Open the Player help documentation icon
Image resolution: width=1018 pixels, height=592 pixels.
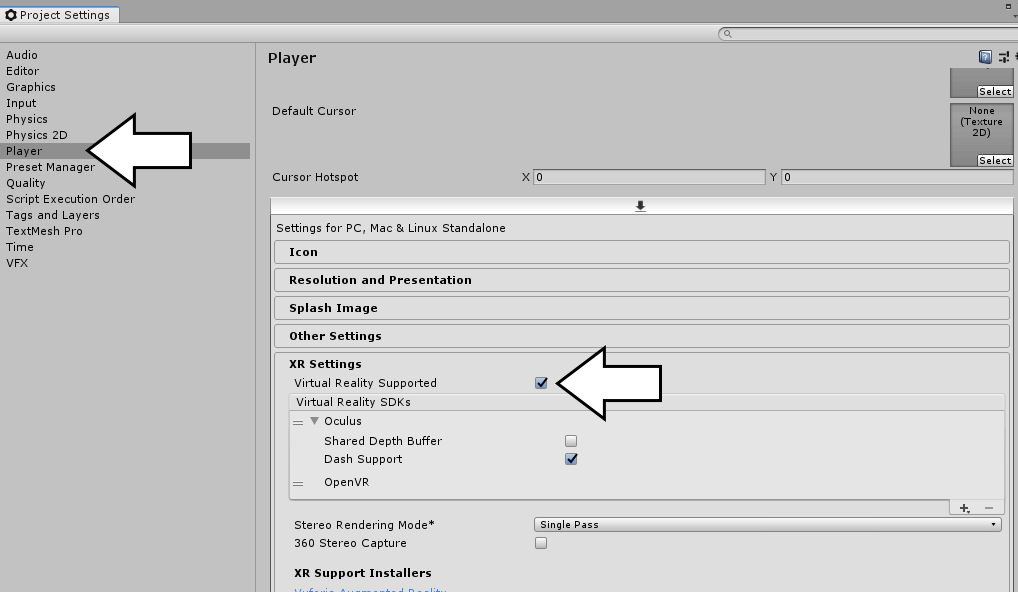click(x=985, y=57)
